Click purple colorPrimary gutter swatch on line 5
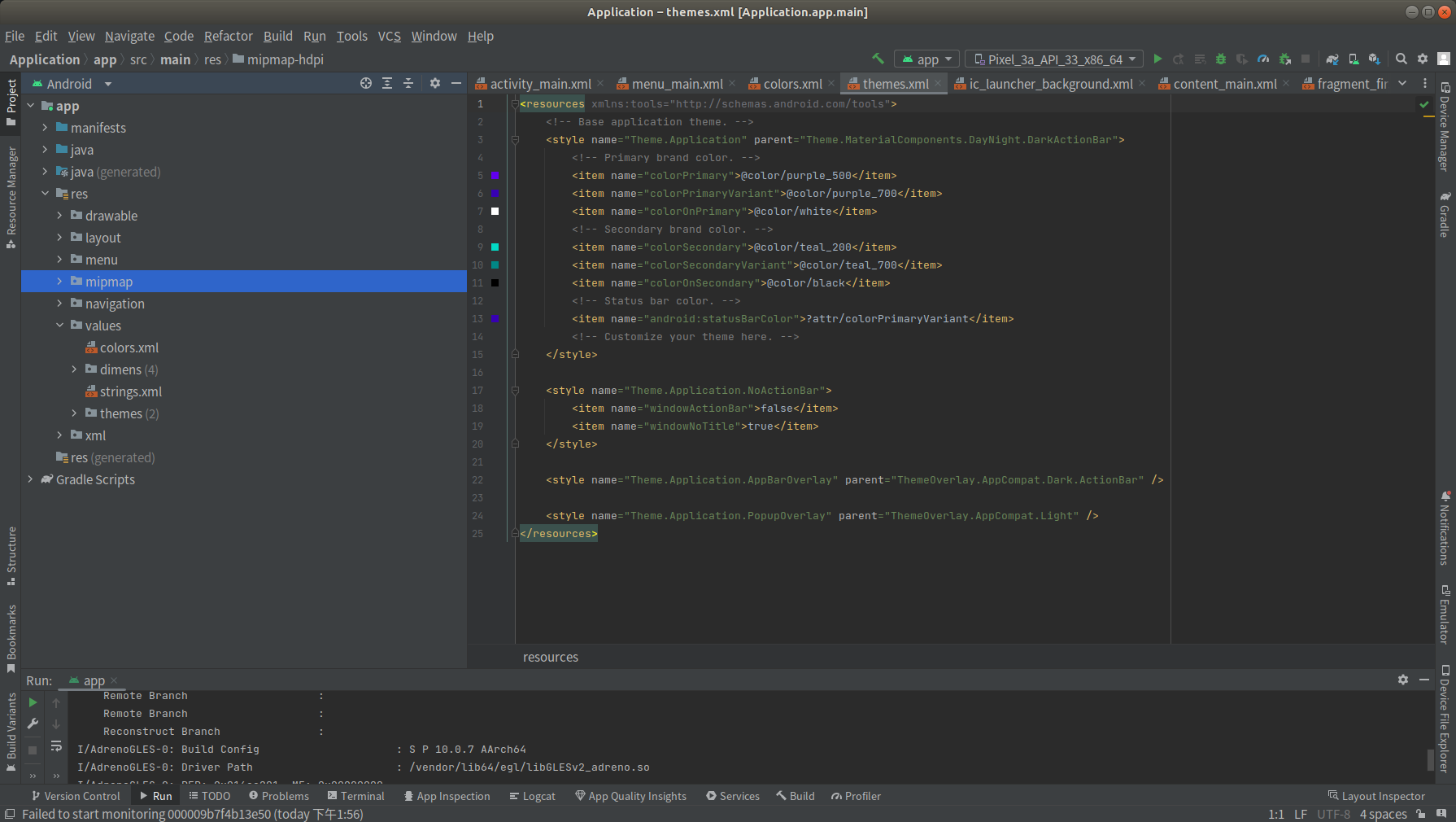1456x822 pixels. pyautogui.click(x=495, y=175)
